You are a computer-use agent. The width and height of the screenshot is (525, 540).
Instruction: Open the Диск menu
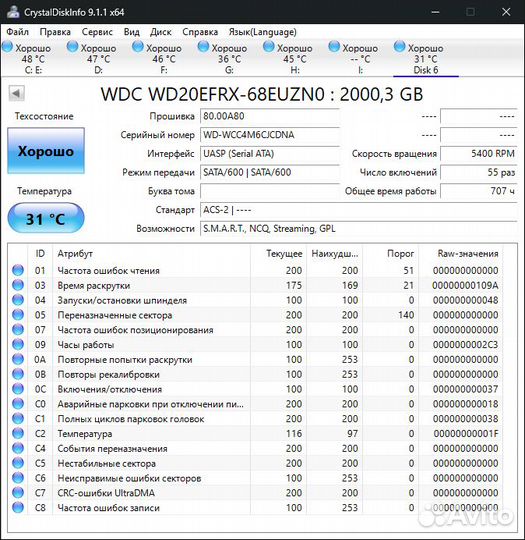click(x=161, y=32)
